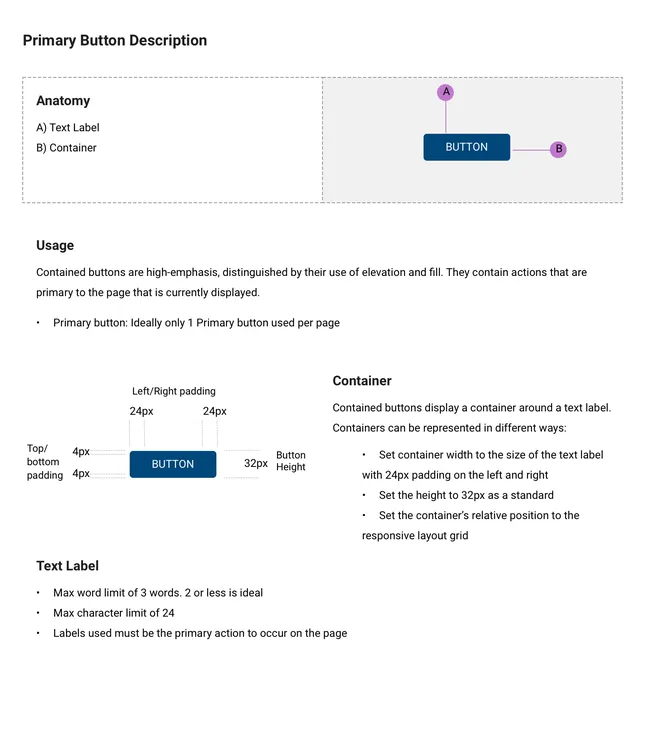Select the A) Text Label list item

pos(68,128)
